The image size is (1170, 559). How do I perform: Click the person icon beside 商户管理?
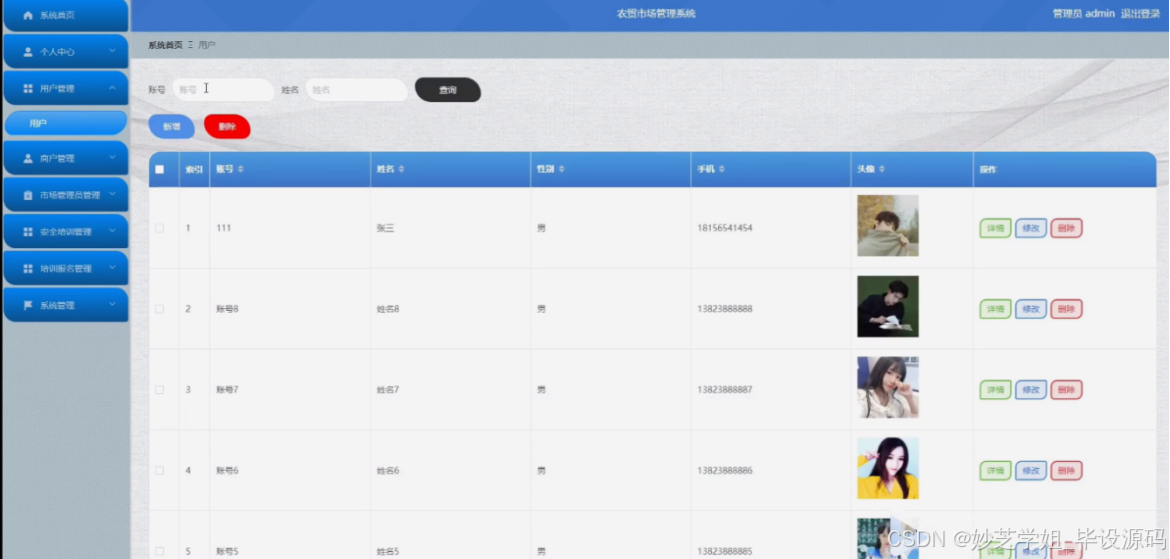click(x=28, y=158)
